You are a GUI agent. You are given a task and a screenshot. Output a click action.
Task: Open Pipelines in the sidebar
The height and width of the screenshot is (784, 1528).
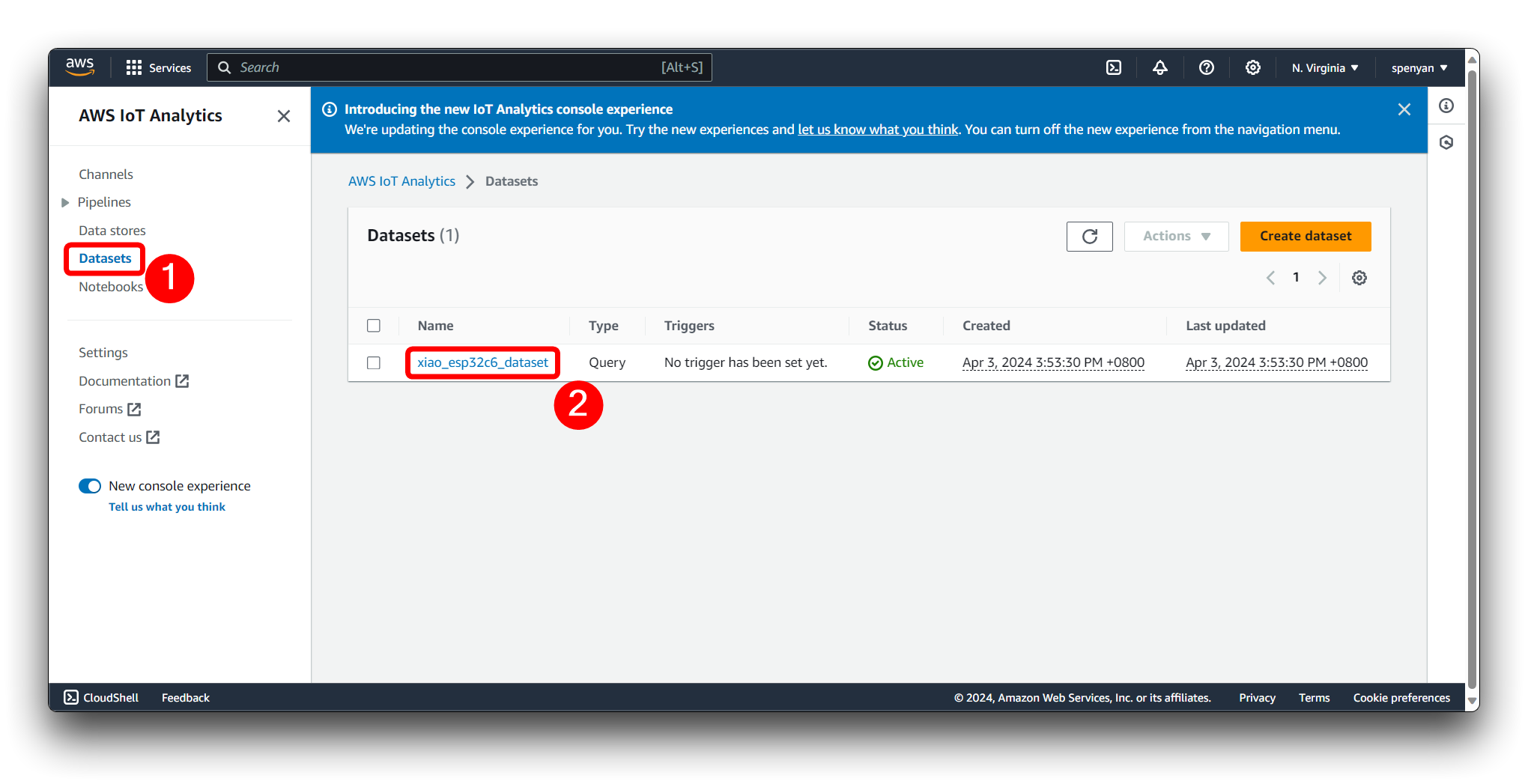tap(104, 202)
